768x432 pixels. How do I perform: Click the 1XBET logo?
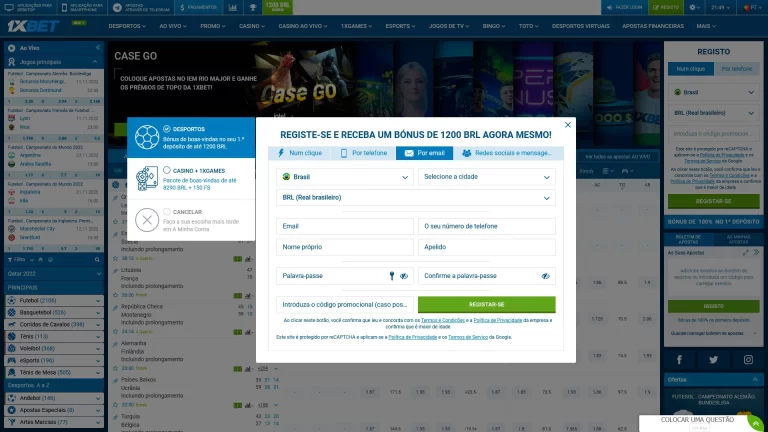tap(33, 26)
